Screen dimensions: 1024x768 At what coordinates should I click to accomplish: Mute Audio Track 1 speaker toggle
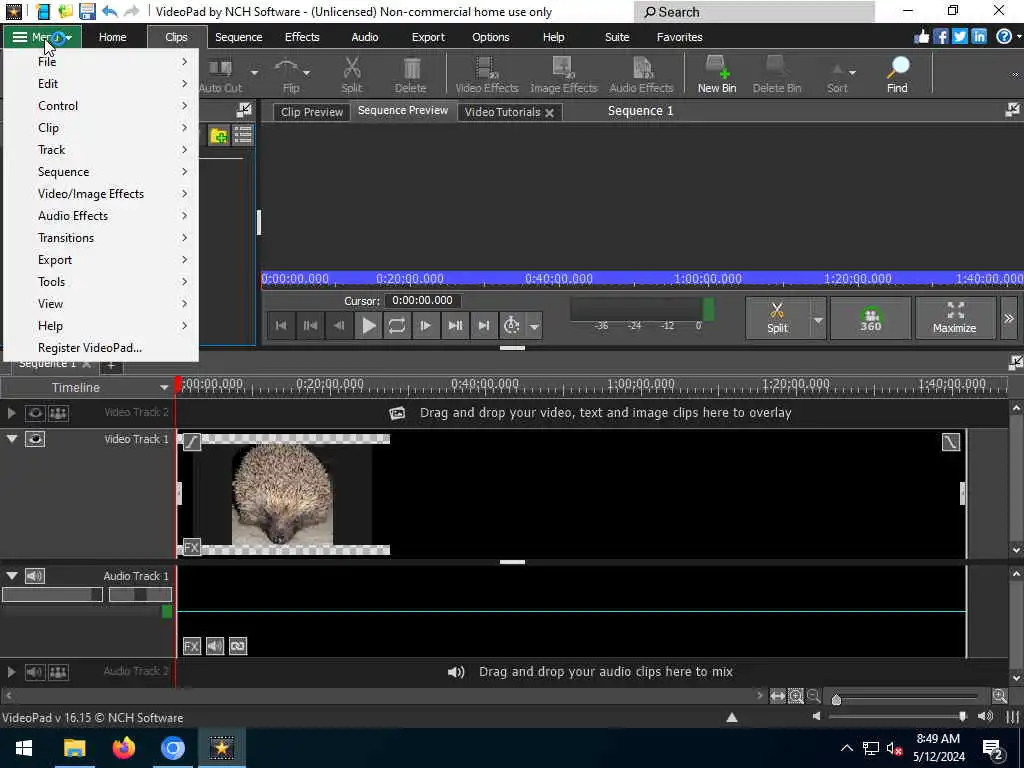35,575
